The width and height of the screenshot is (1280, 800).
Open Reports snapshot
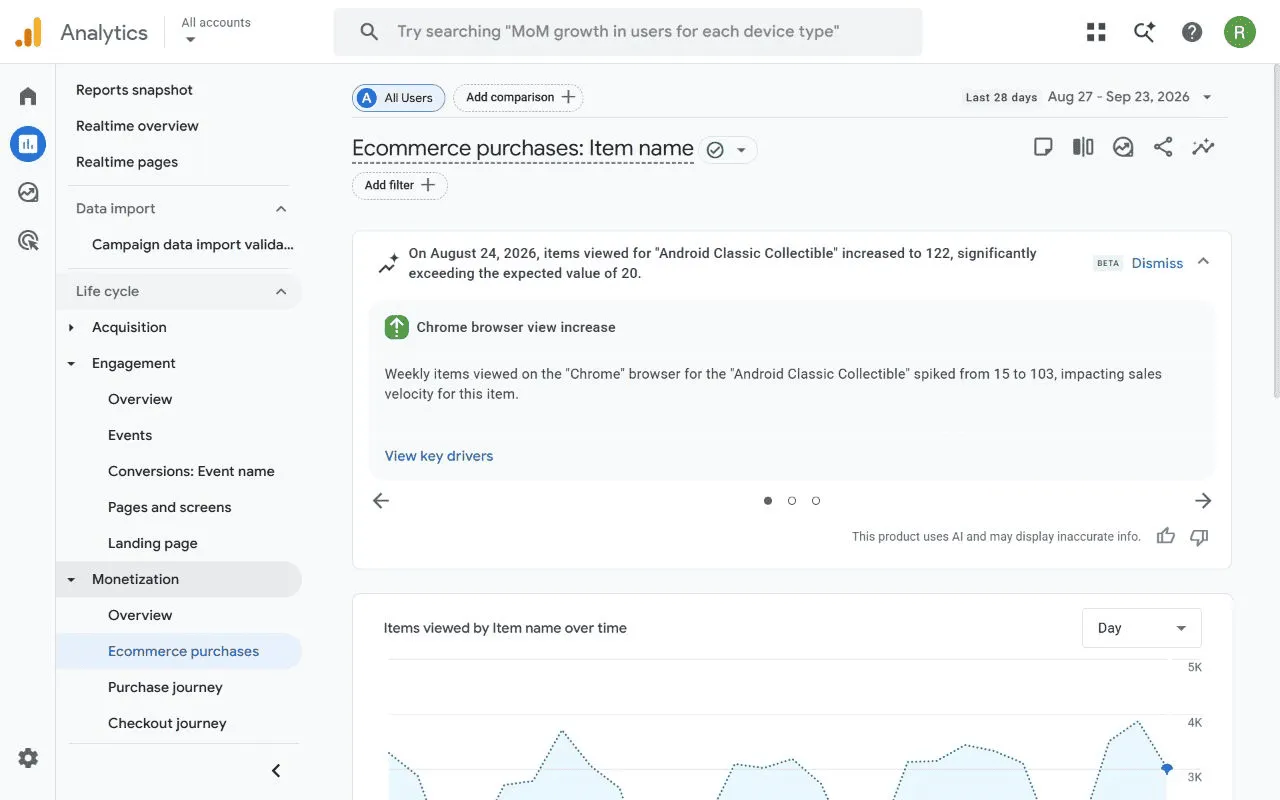tap(134, 90)
